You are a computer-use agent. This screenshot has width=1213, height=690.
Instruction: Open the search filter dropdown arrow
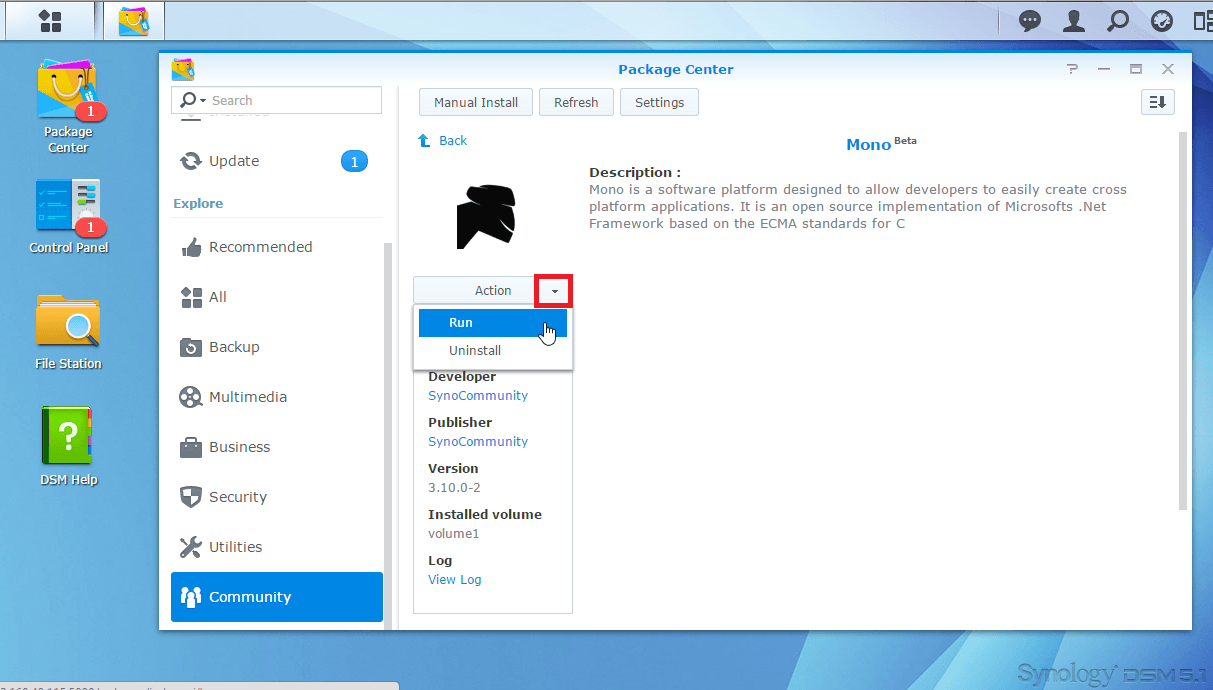tap(203, 101)
